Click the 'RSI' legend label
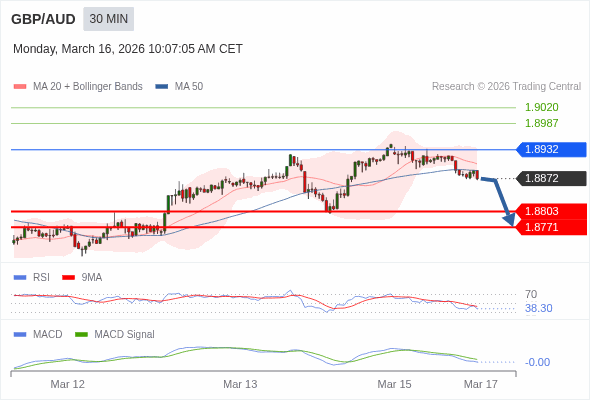 click(41, 278)
